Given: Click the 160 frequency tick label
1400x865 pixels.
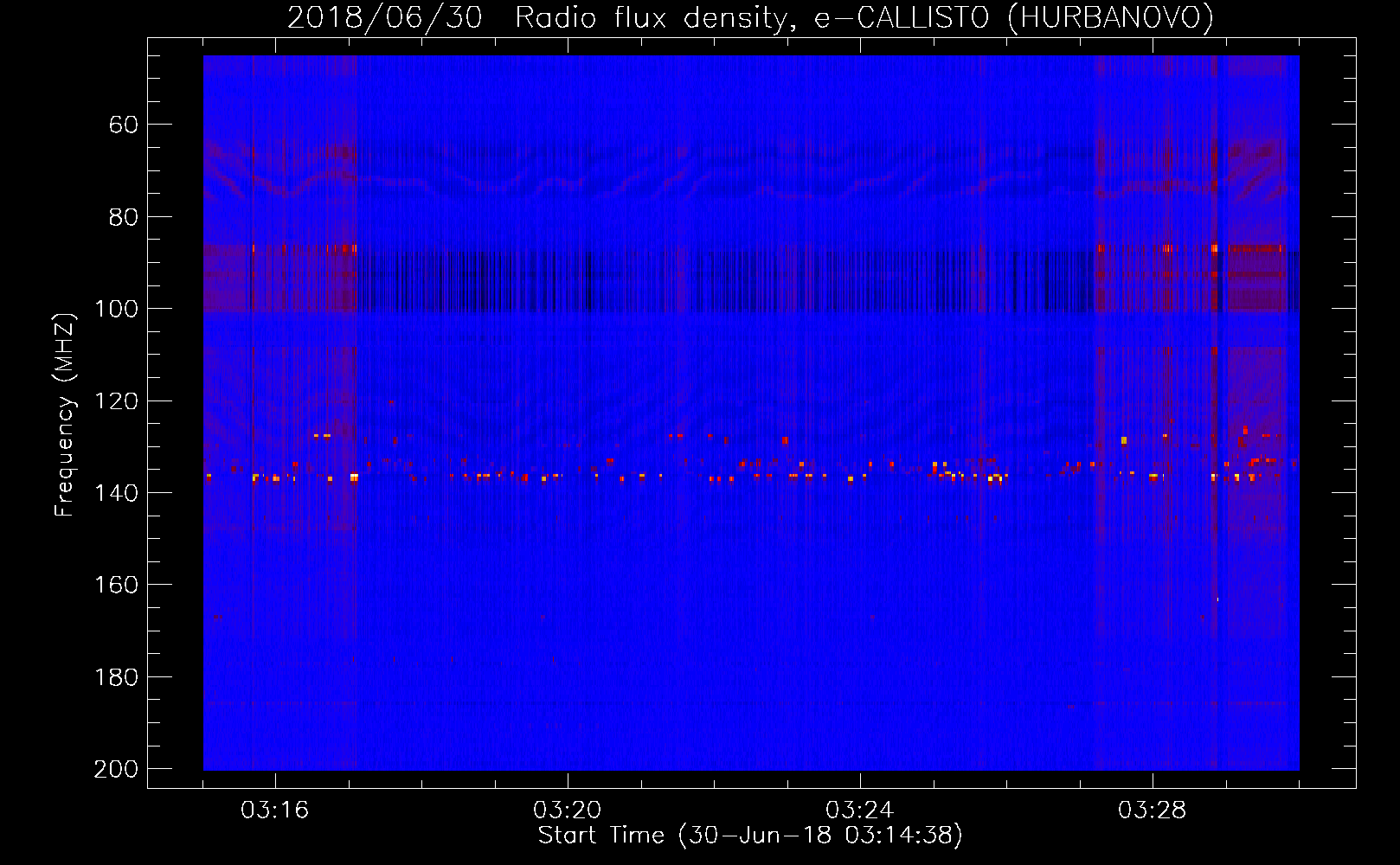Looking at the screenshot, I should [117, 586].
